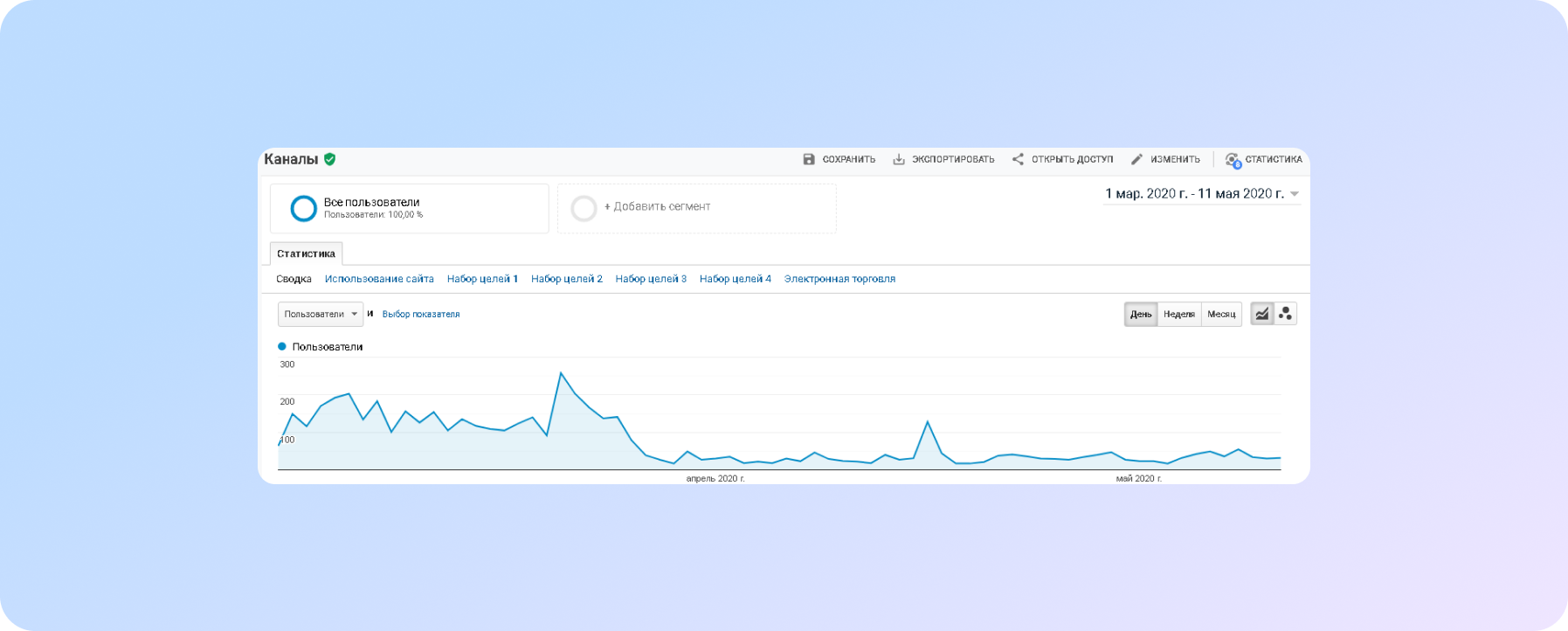
Task: Click Выбор показателя link
Action: tap(421, 315)
